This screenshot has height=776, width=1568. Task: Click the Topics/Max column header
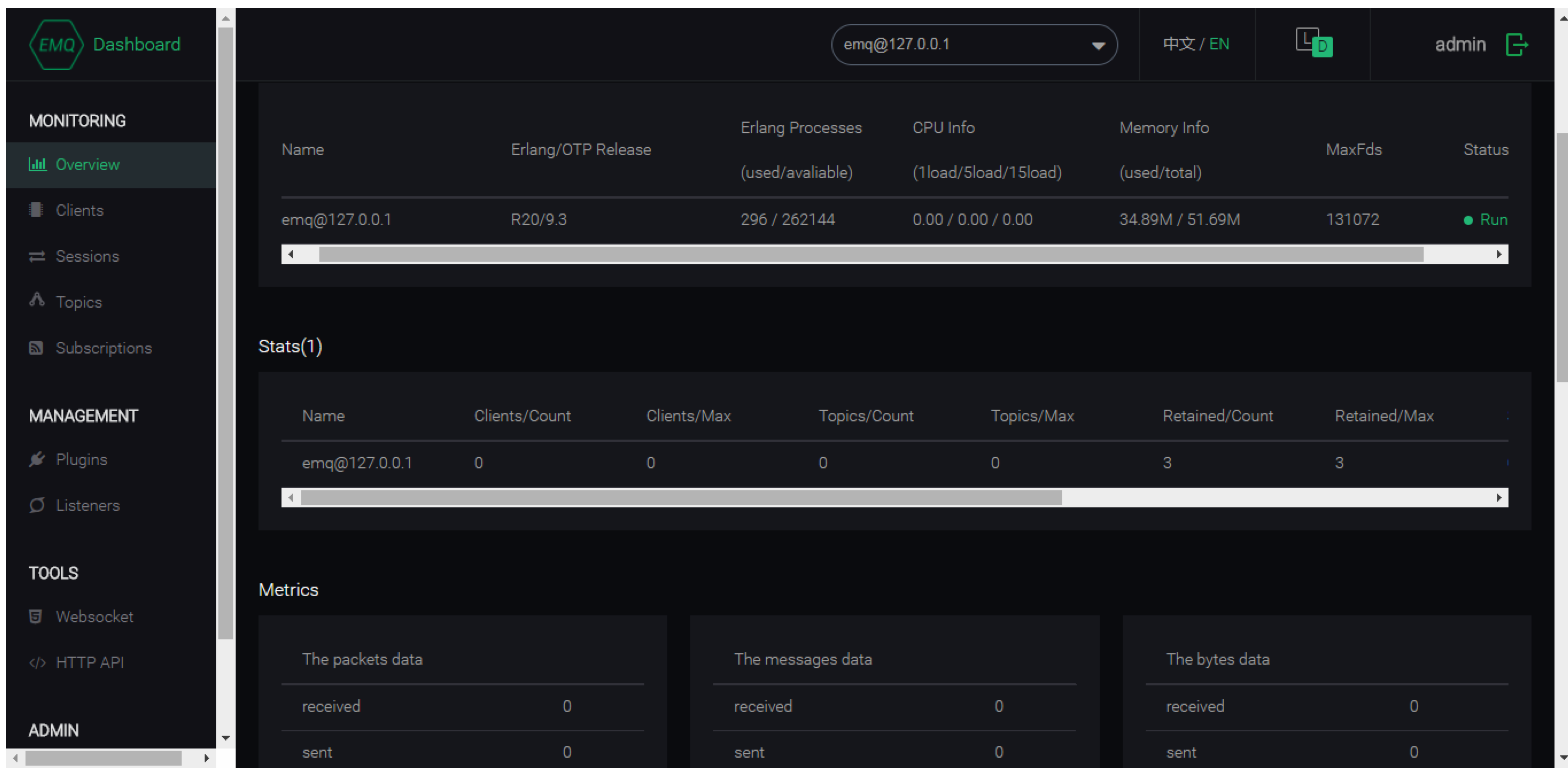[x=1033, y=416]
